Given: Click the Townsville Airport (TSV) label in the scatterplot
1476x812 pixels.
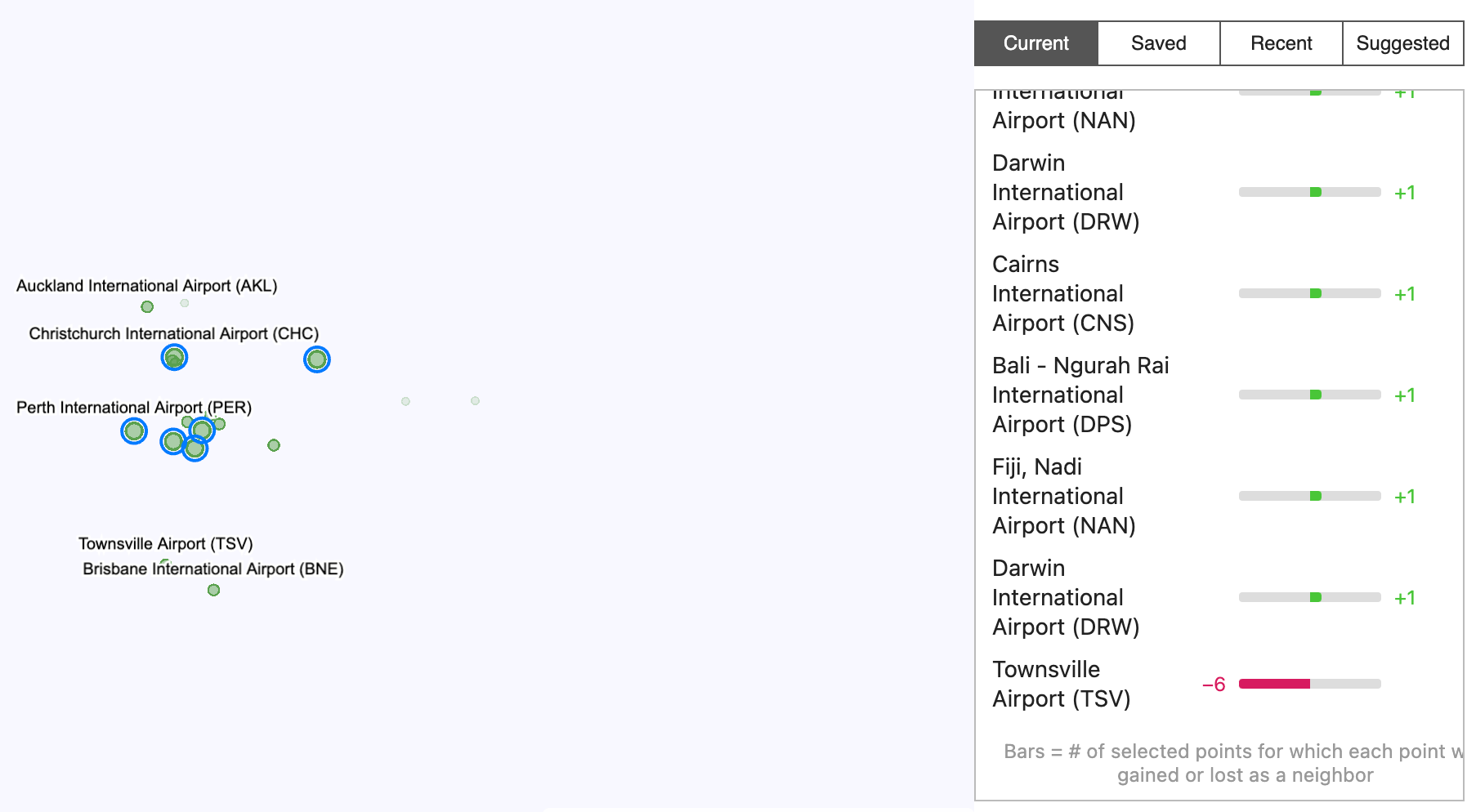Looking at the screenshot, I should coord(165,544).
